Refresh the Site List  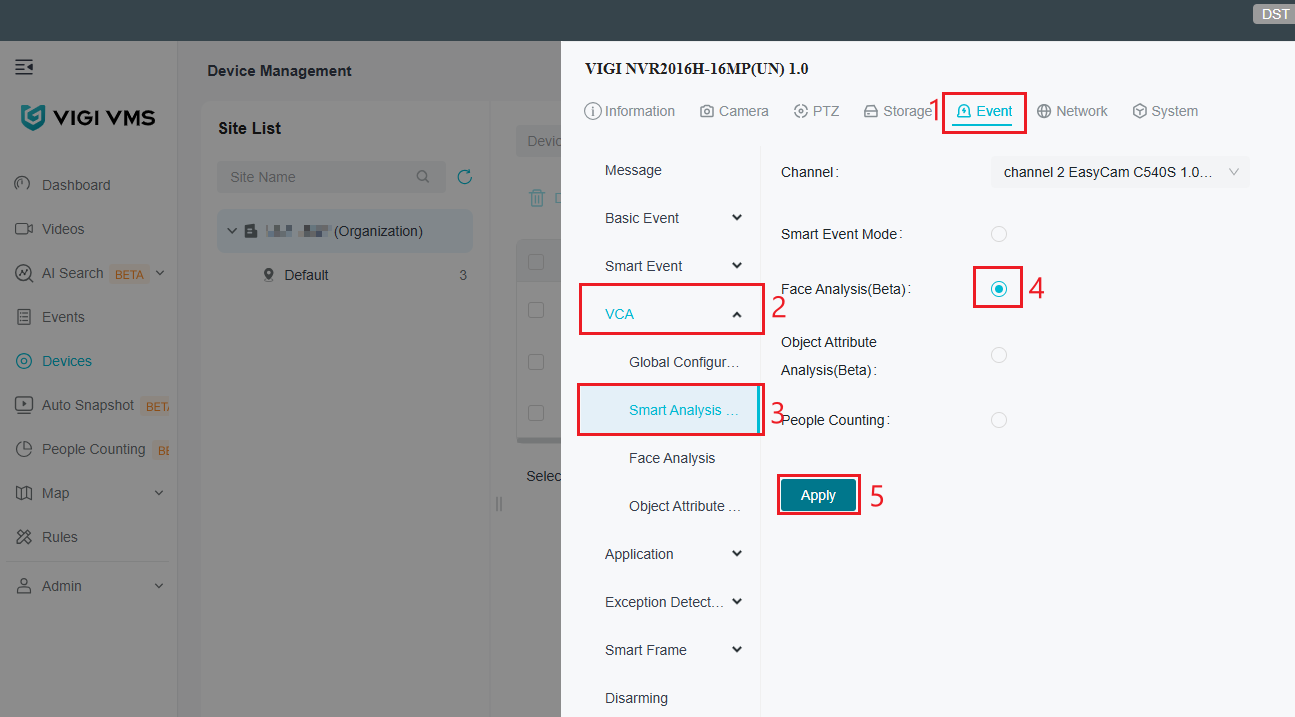464,177
